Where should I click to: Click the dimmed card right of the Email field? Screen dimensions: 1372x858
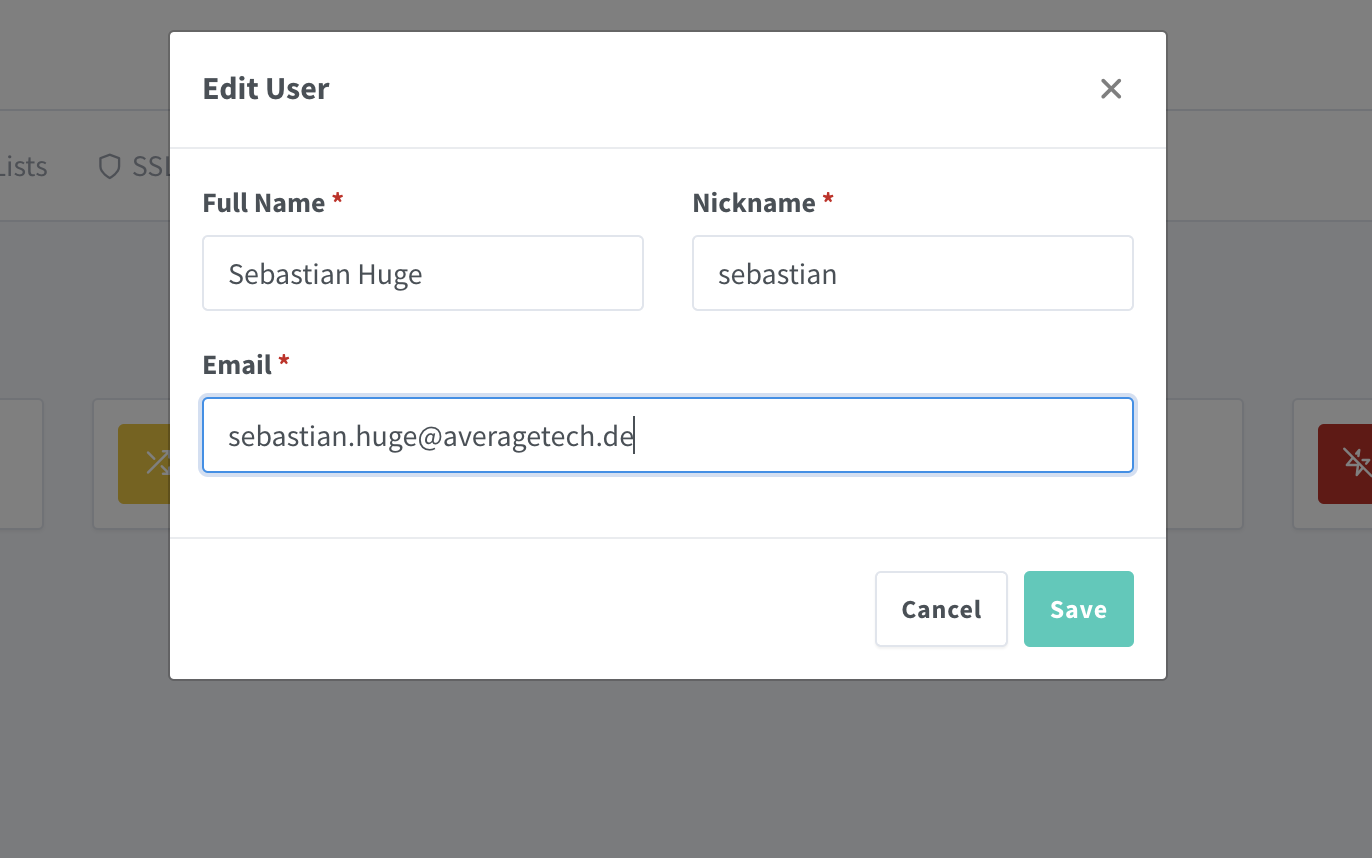coord(1204,463)
